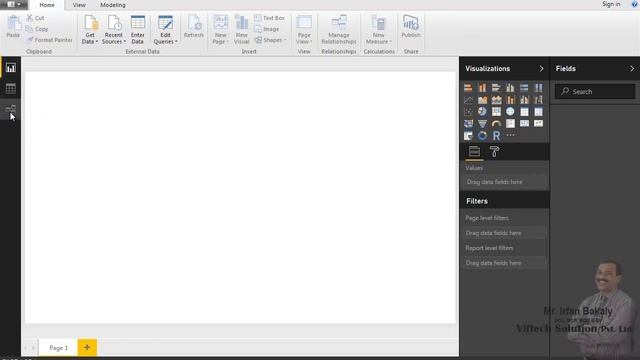Select the Stacked bar chart visual
Viewport: 640px width, 360px height.
click(x=468, y=87)
